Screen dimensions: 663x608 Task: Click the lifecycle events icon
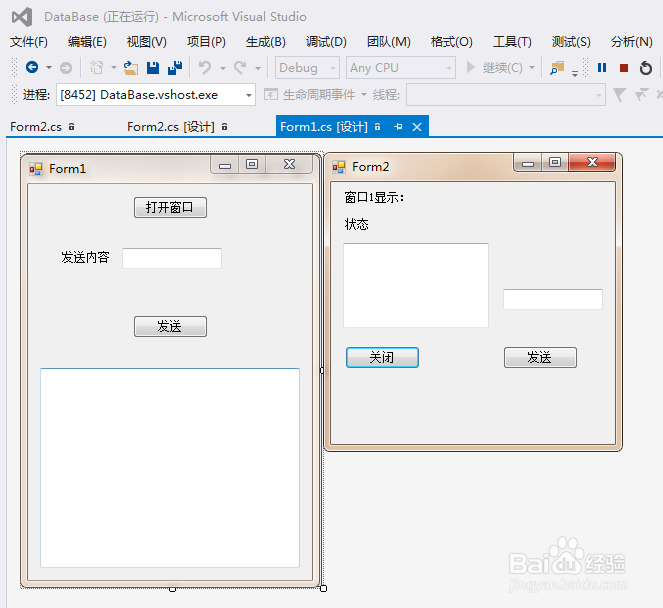coord(271,95)
